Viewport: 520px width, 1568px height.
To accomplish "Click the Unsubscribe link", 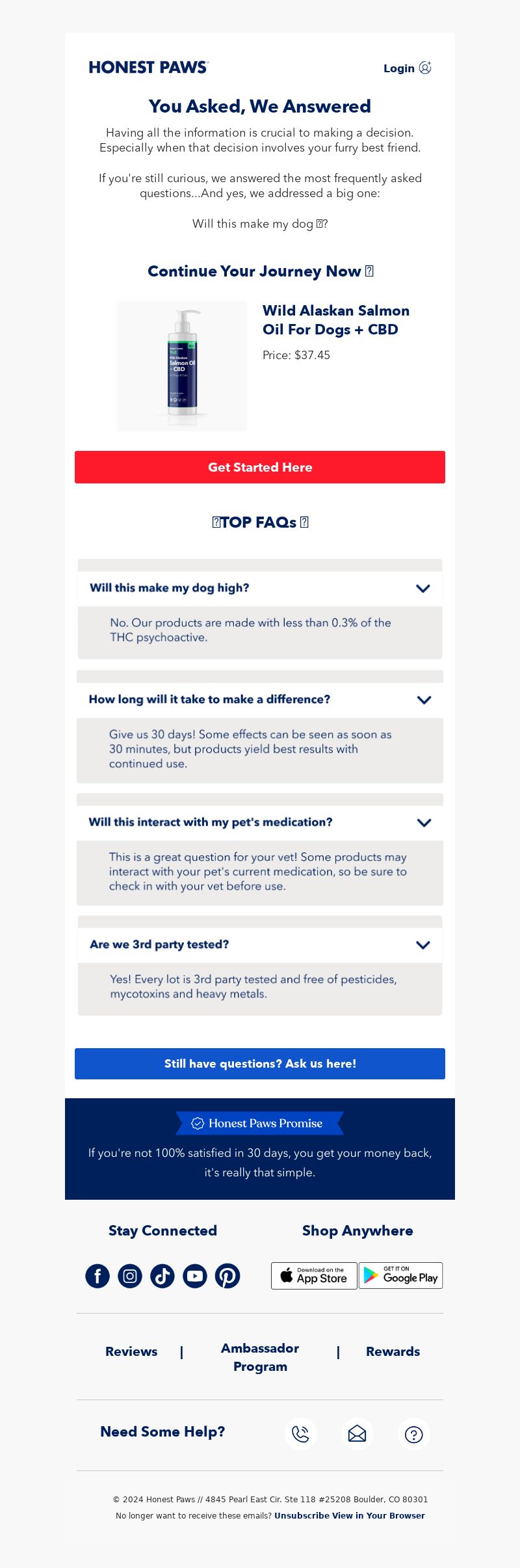I will coord(302,1515).
